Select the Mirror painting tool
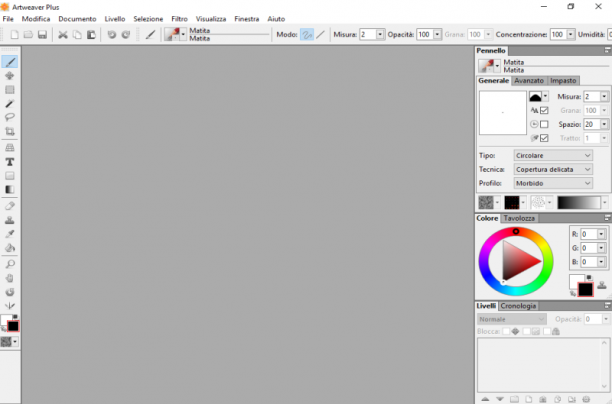612x404 pixels. [10, 306]
